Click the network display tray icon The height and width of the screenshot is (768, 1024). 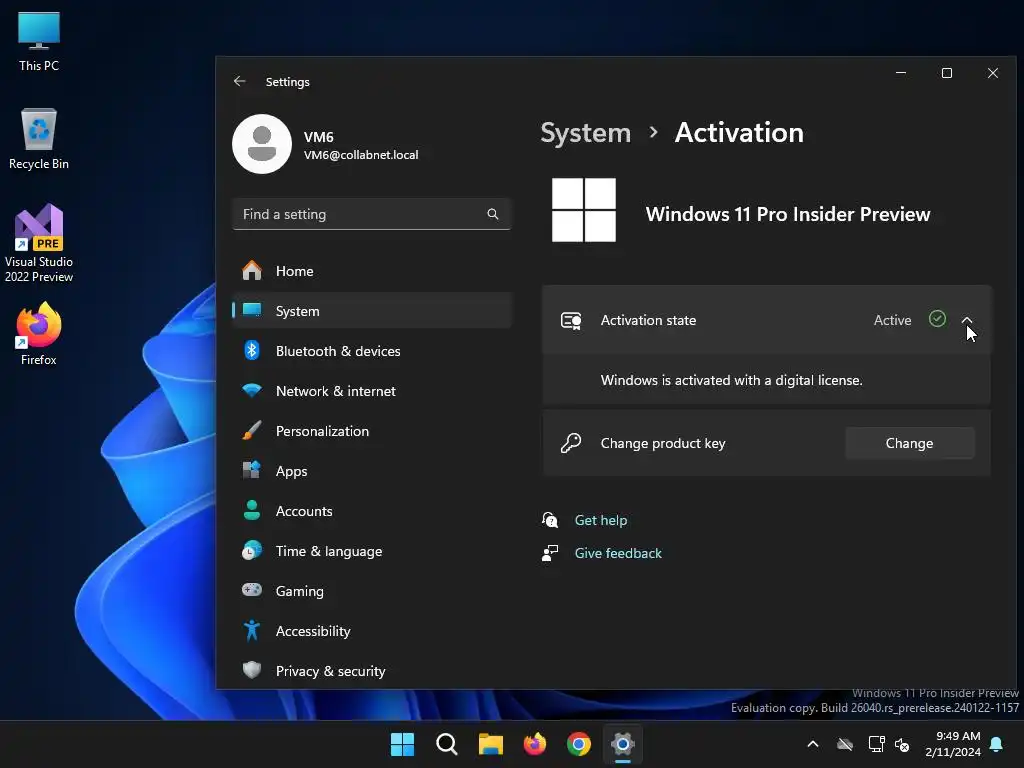(876, 744)
